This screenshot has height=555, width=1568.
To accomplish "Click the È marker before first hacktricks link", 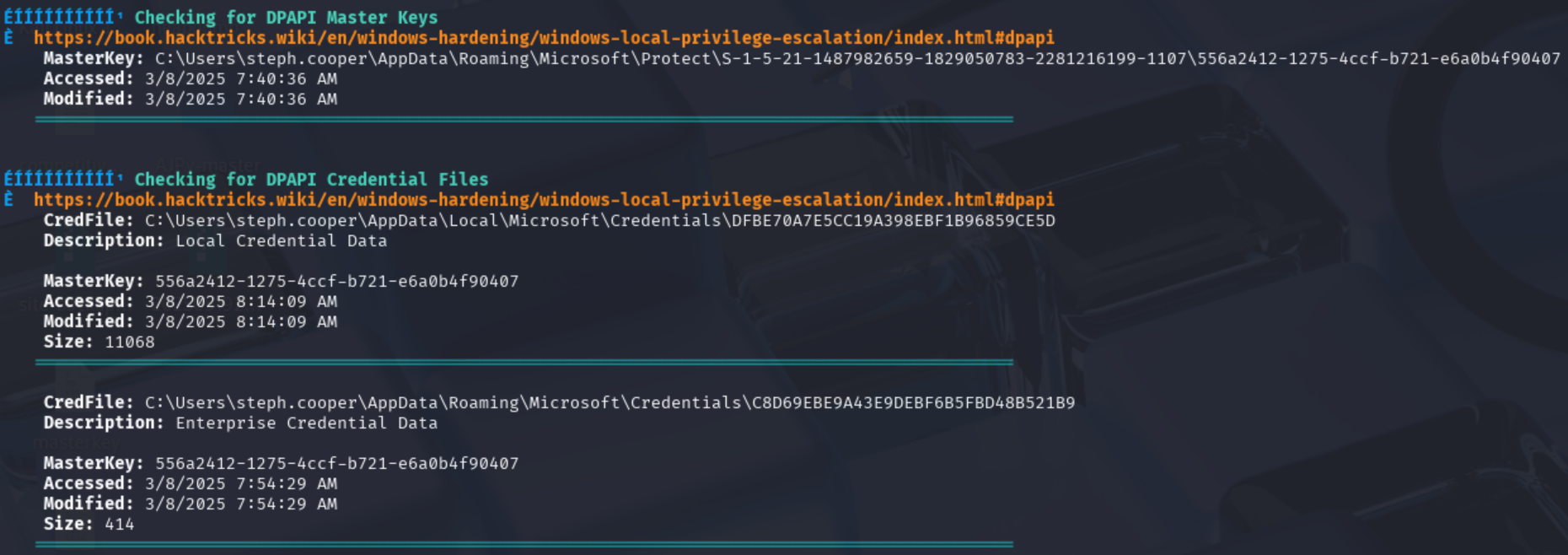I will click(8, 37).
